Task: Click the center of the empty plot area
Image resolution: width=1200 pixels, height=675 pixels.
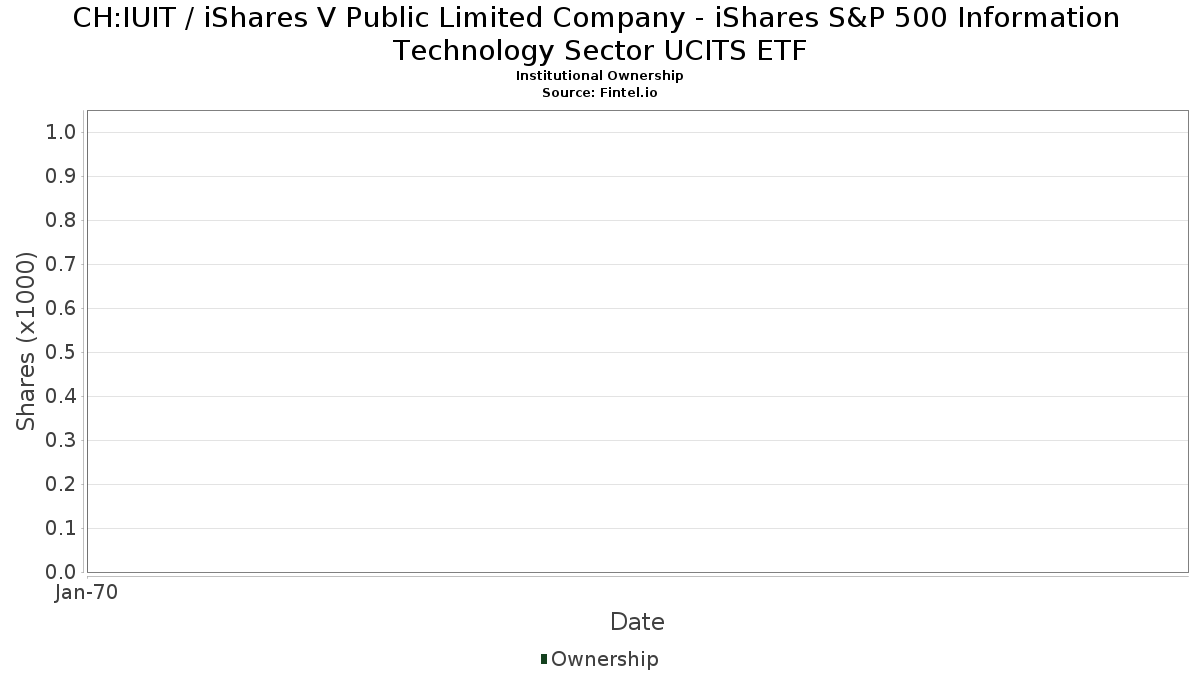Action: coord(637,341)
